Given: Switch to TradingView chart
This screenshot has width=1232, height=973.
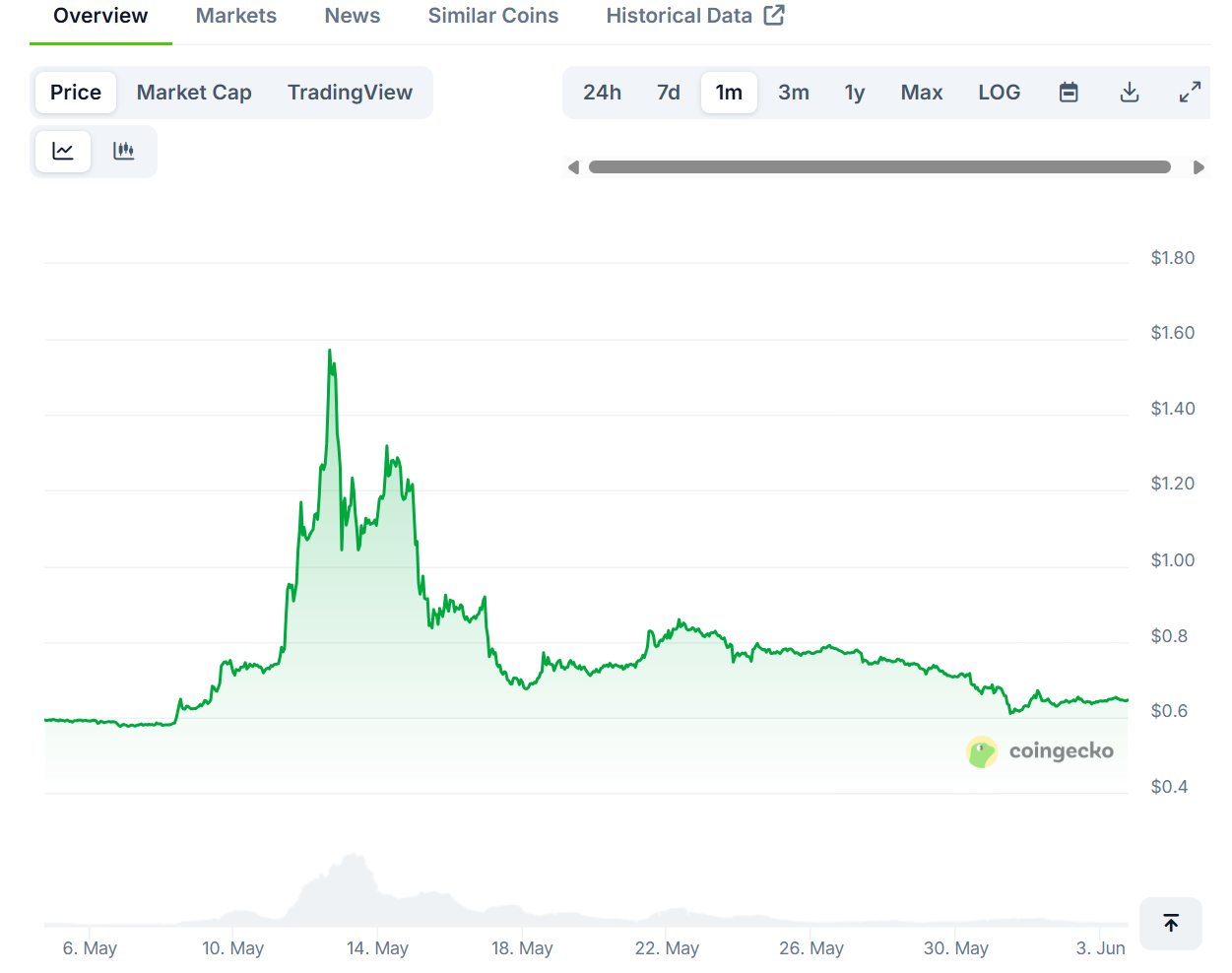Looking at the screenshot, I should [350, 93].
